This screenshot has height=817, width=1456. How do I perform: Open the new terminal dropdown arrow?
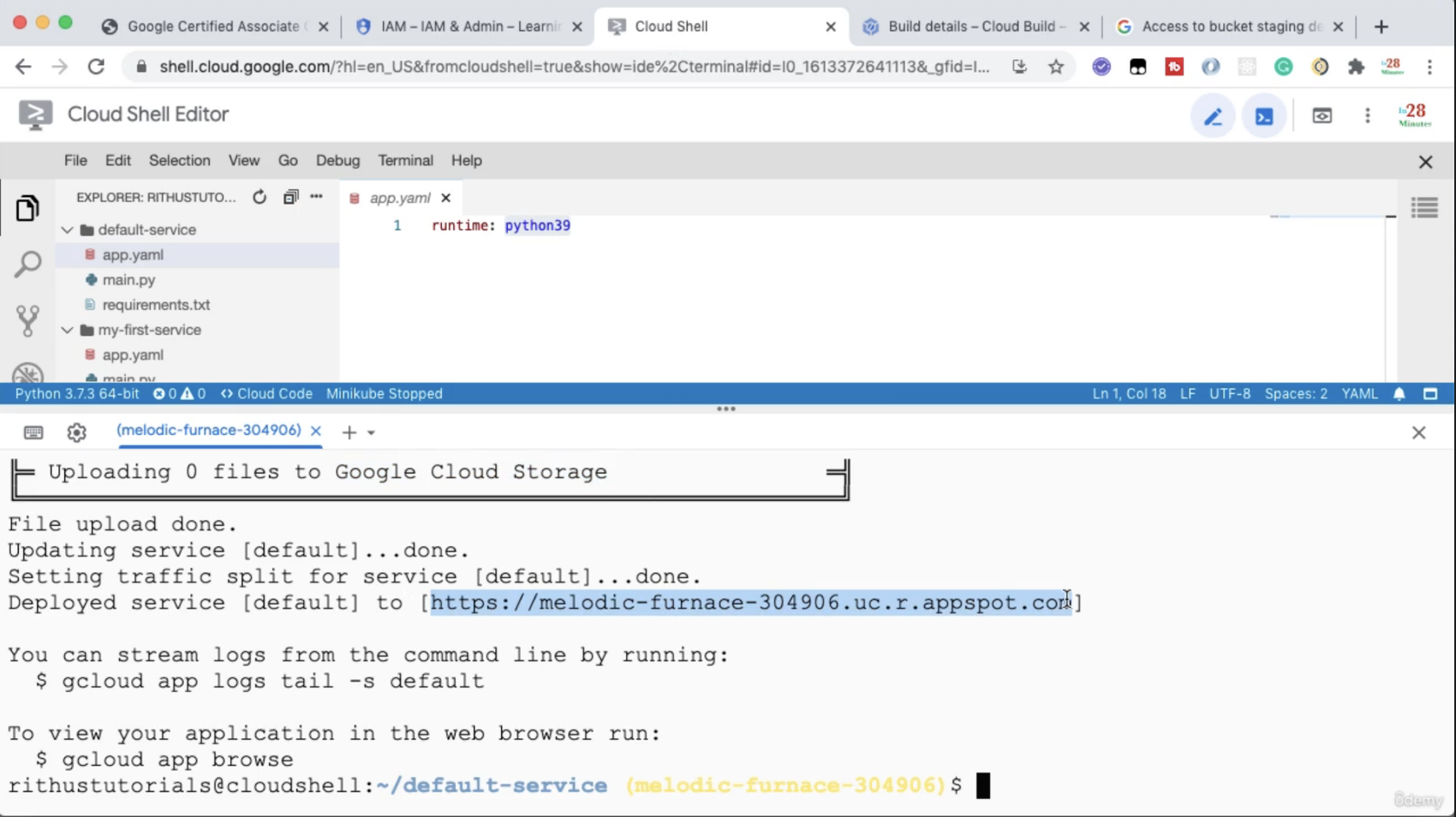(371, 433)
